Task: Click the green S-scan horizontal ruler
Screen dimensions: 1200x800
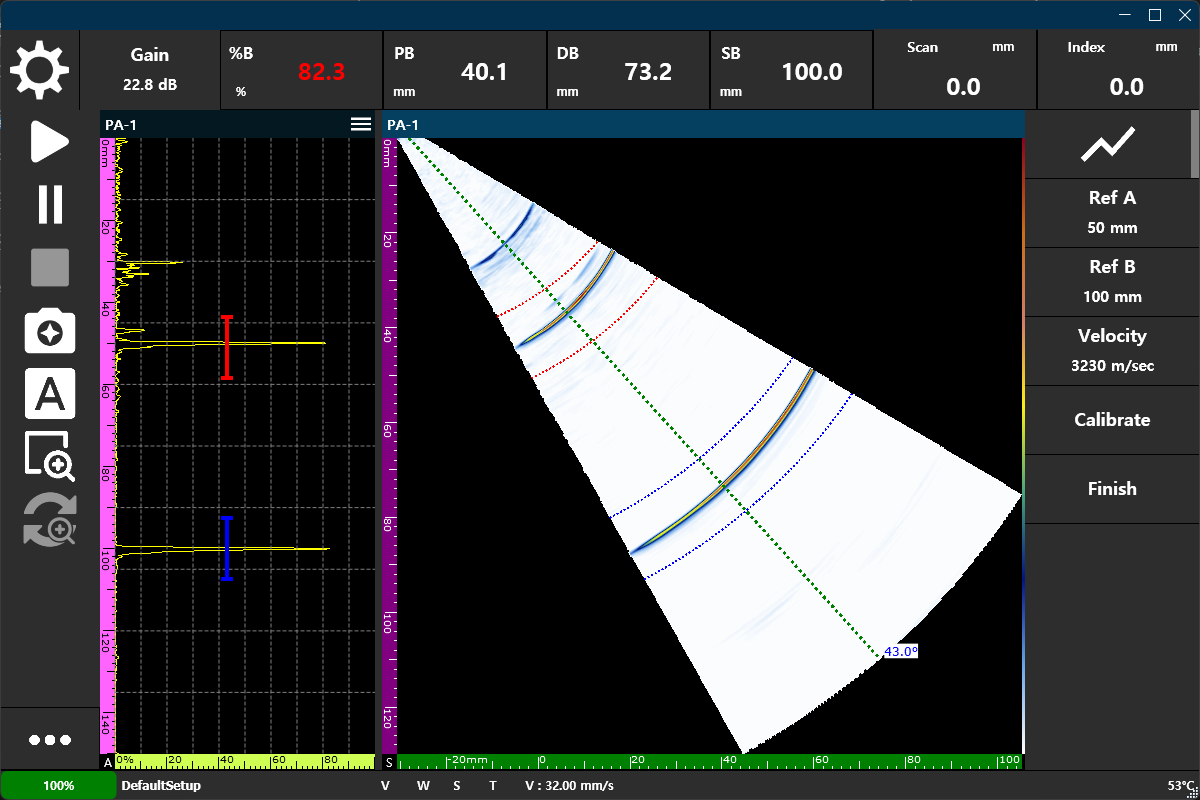Action: coord(710,762)
